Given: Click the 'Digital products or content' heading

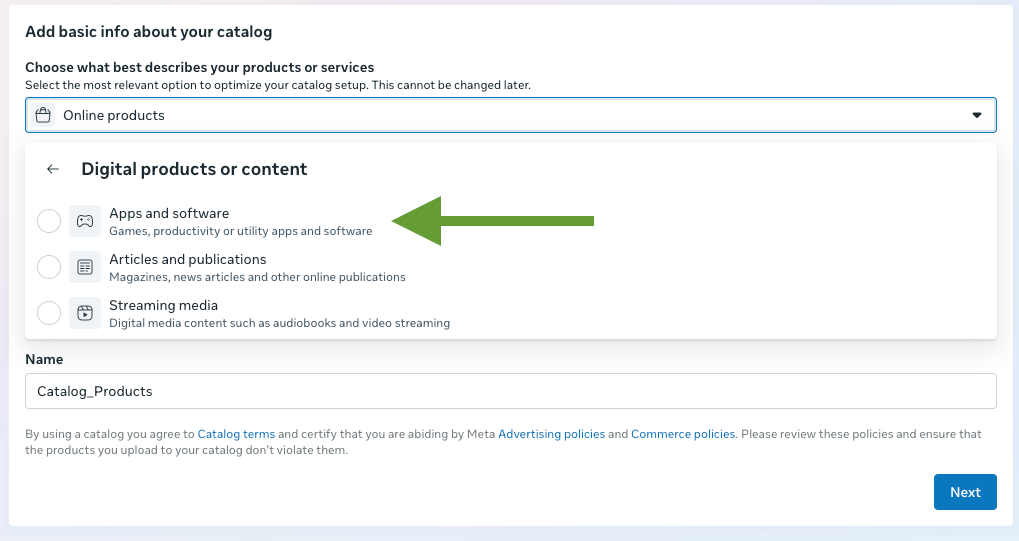Looking at the screenshot, I should [194, 169].
